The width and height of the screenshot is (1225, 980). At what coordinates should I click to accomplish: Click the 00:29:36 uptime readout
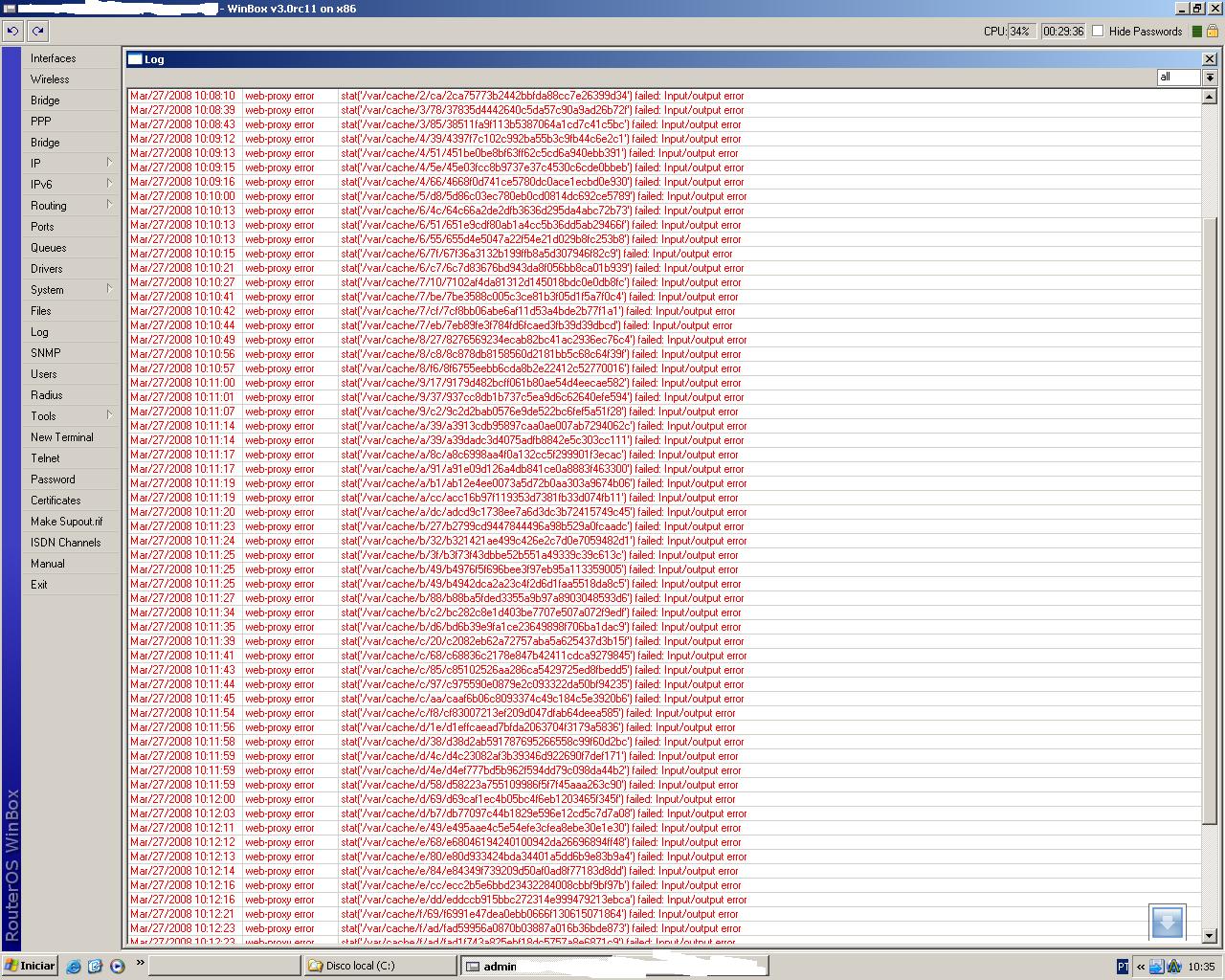1063,32
